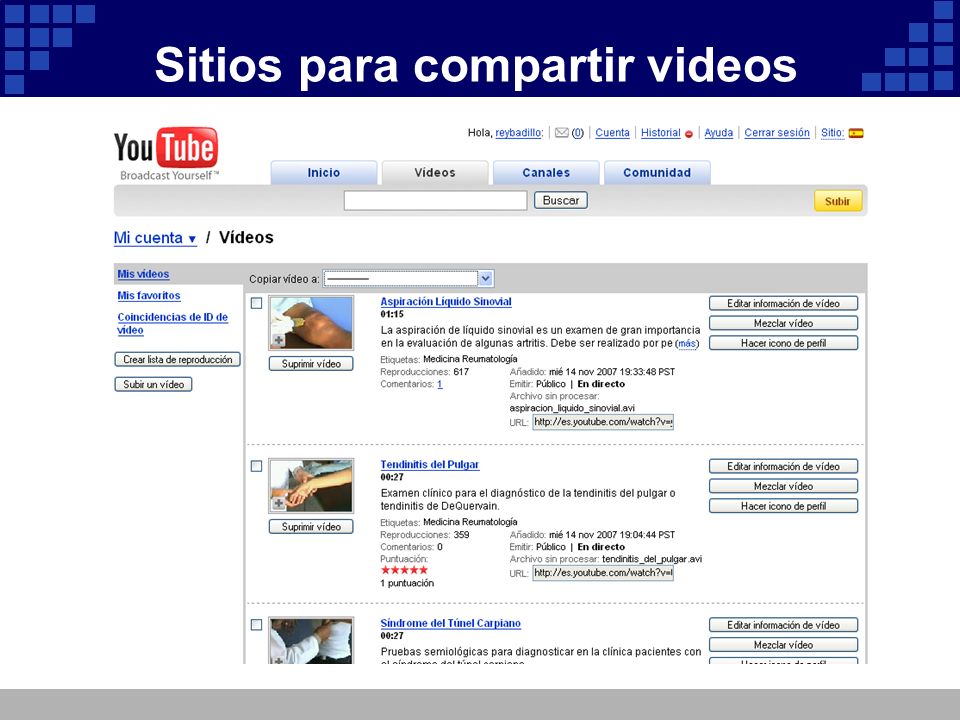This screenshot has height=720, width=960.
Task: Delete Tendinitis video with 'Suprimir vídeo'
Action: pos(311,527)
